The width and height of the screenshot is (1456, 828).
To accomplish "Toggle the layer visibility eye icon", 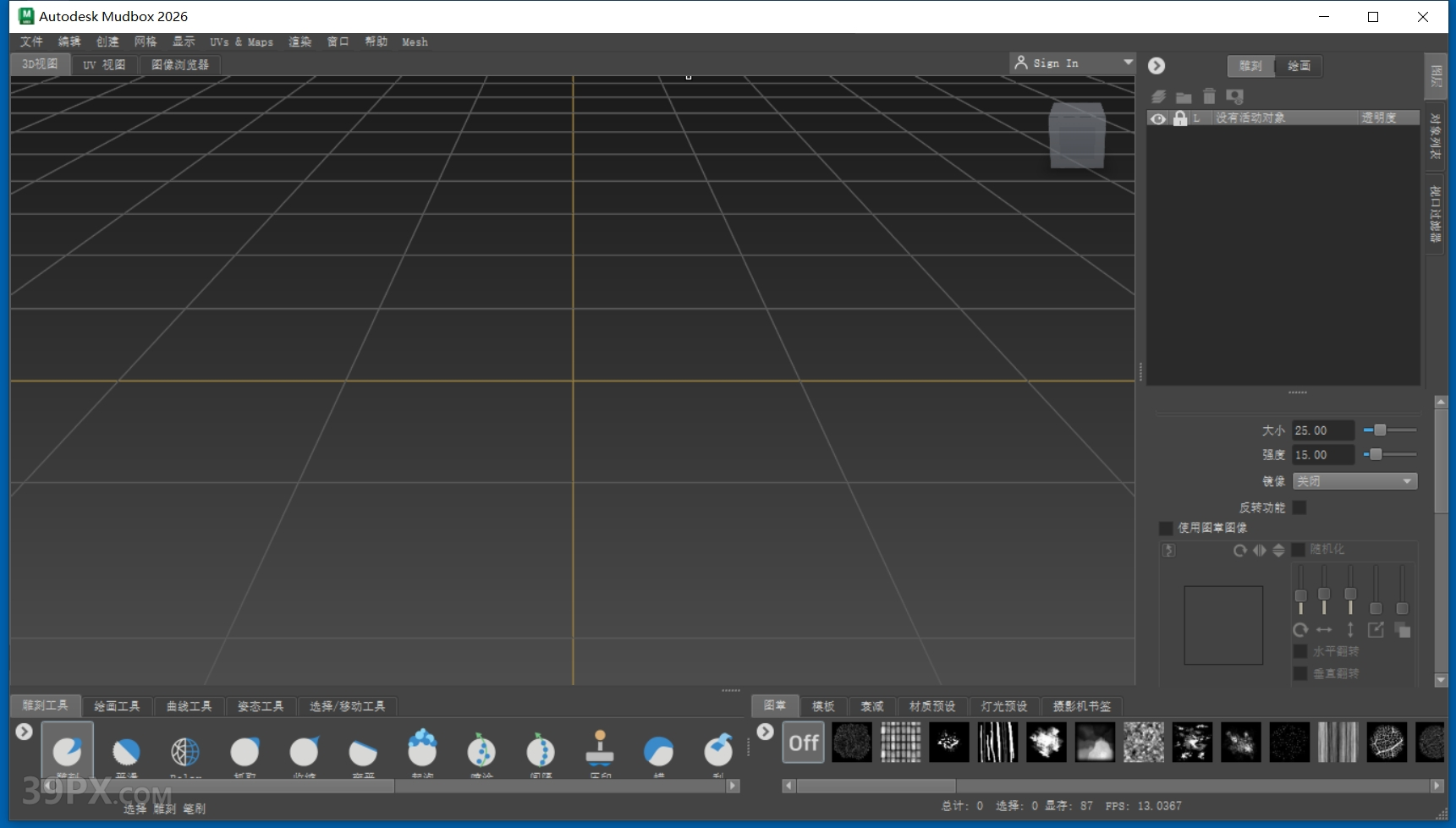I will pyautogui.click(x=1158, y=118).
